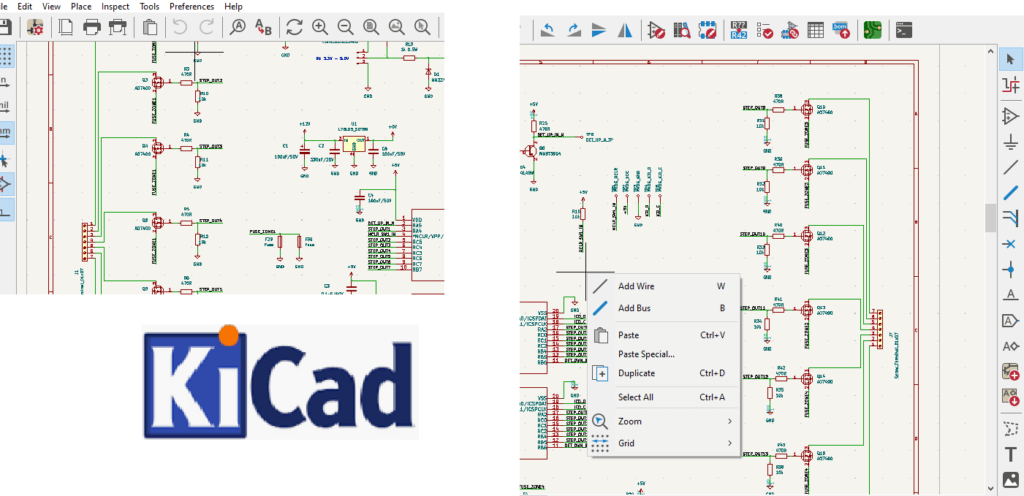This screenshot has width=1024, height=496.
Task: Click Zoom to Fit Page icon
Action: [x=371, y=27]
